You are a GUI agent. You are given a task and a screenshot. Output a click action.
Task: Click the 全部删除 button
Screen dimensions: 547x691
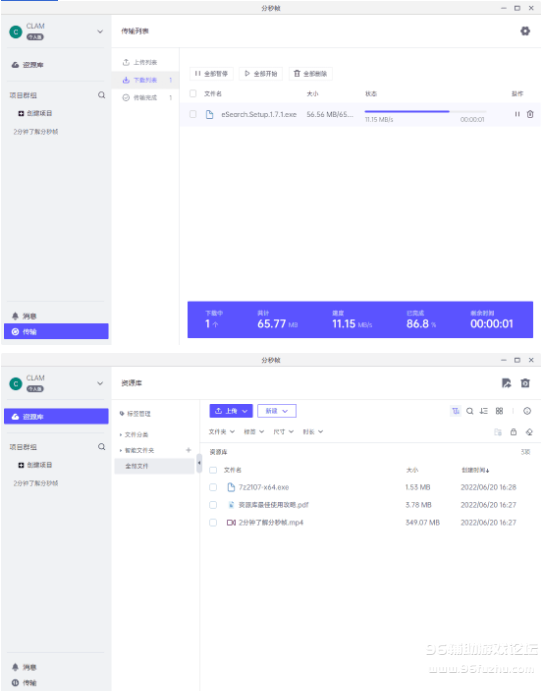(x=310, y=74)
